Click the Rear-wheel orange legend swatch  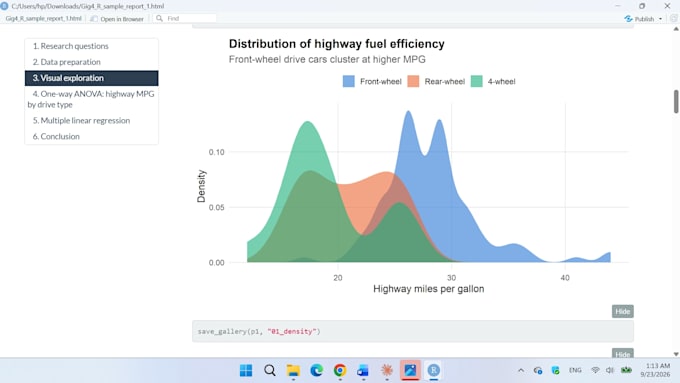tap(413, 81)
